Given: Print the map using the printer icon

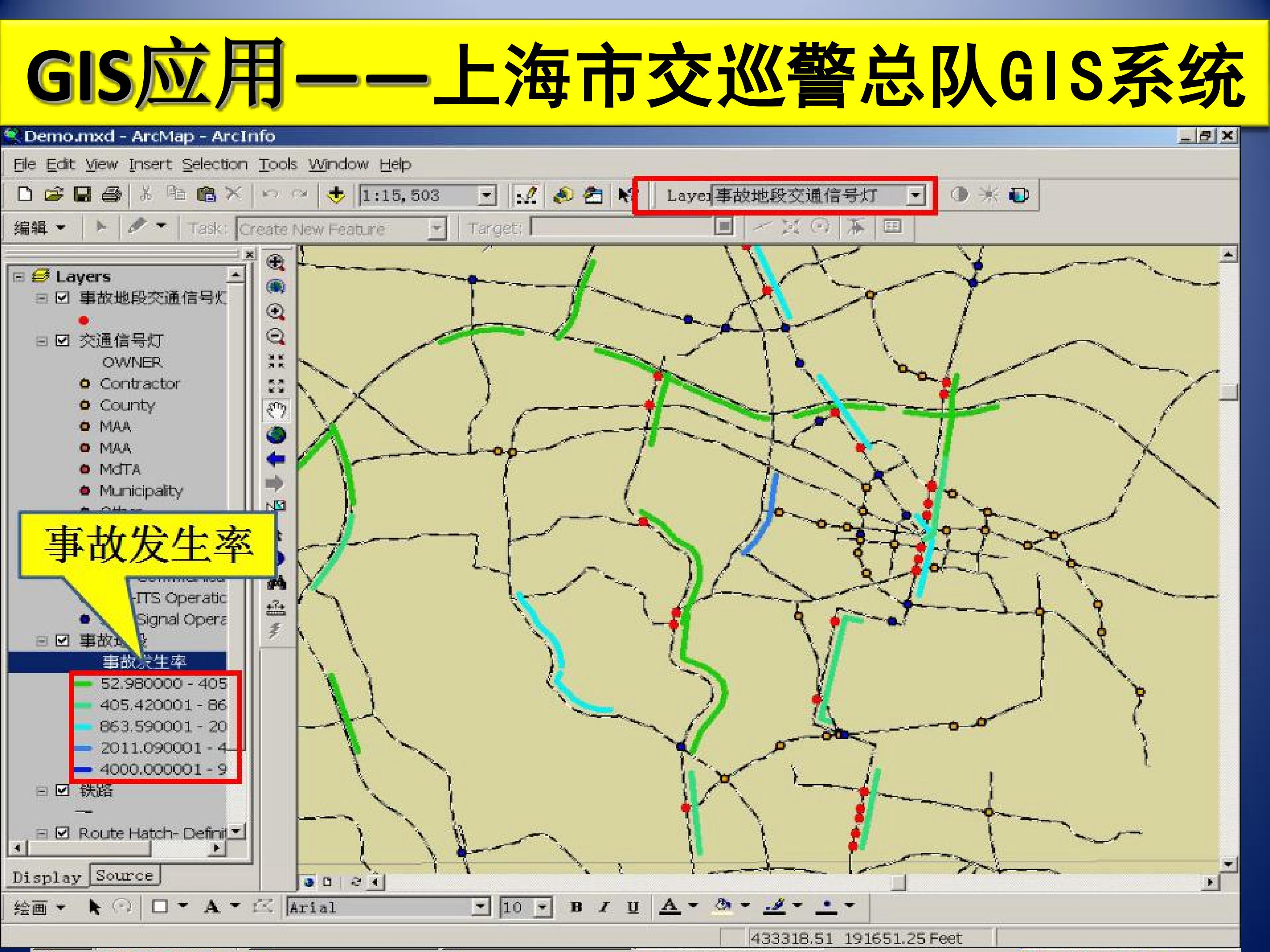Looking at the screenshot, I should 112,195.
